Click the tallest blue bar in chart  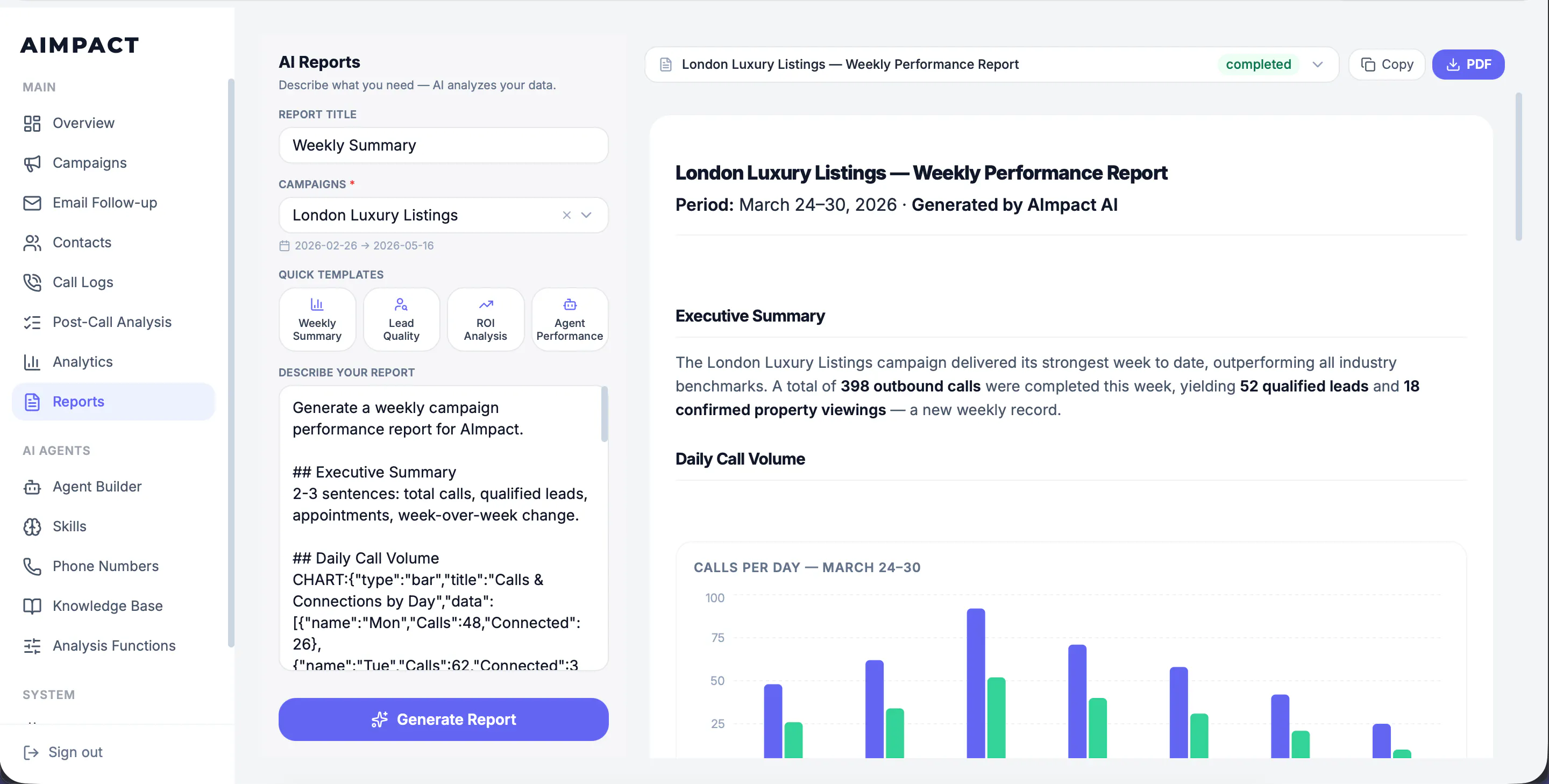tap(975, 683)
